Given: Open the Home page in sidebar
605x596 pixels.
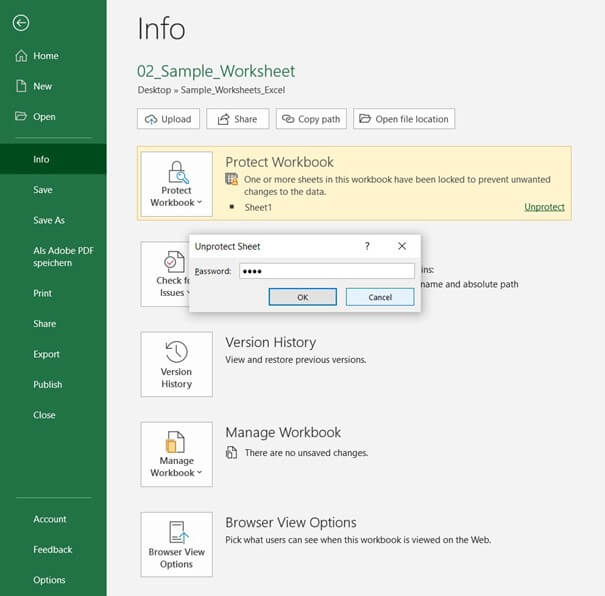Looking at the screenshot, I should [45, 56].
